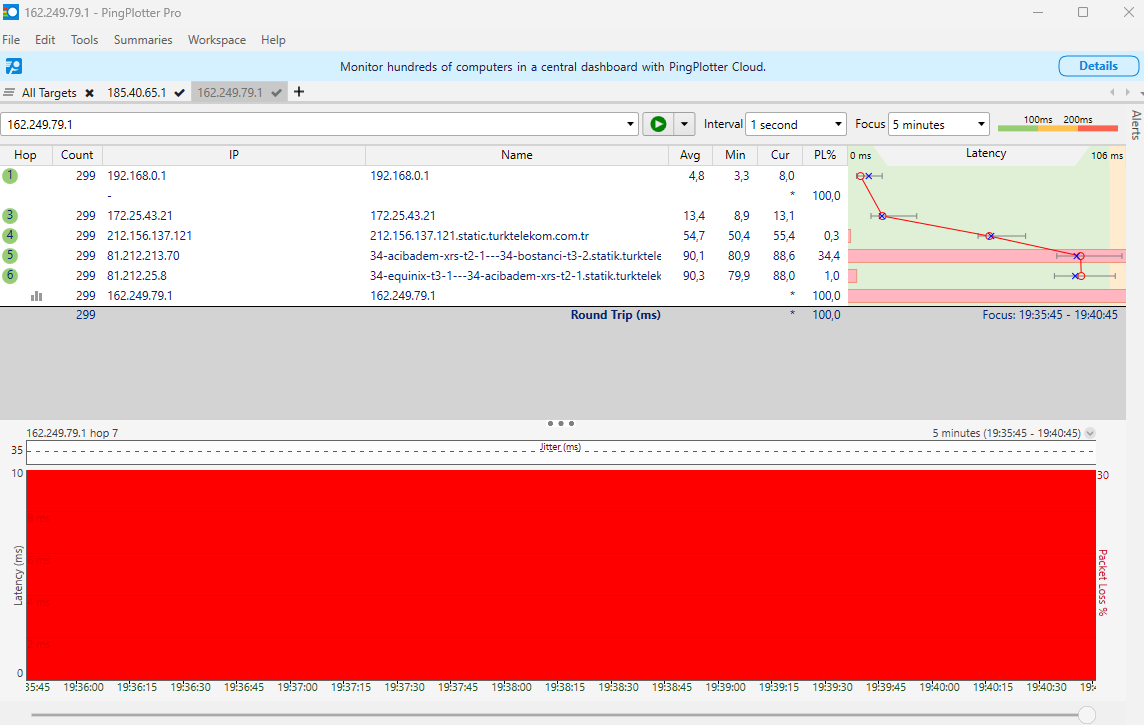Select IP cell 212.156.137.121
The height and width of the screenshot is (725, 1144).
click(x=150, y=236)
